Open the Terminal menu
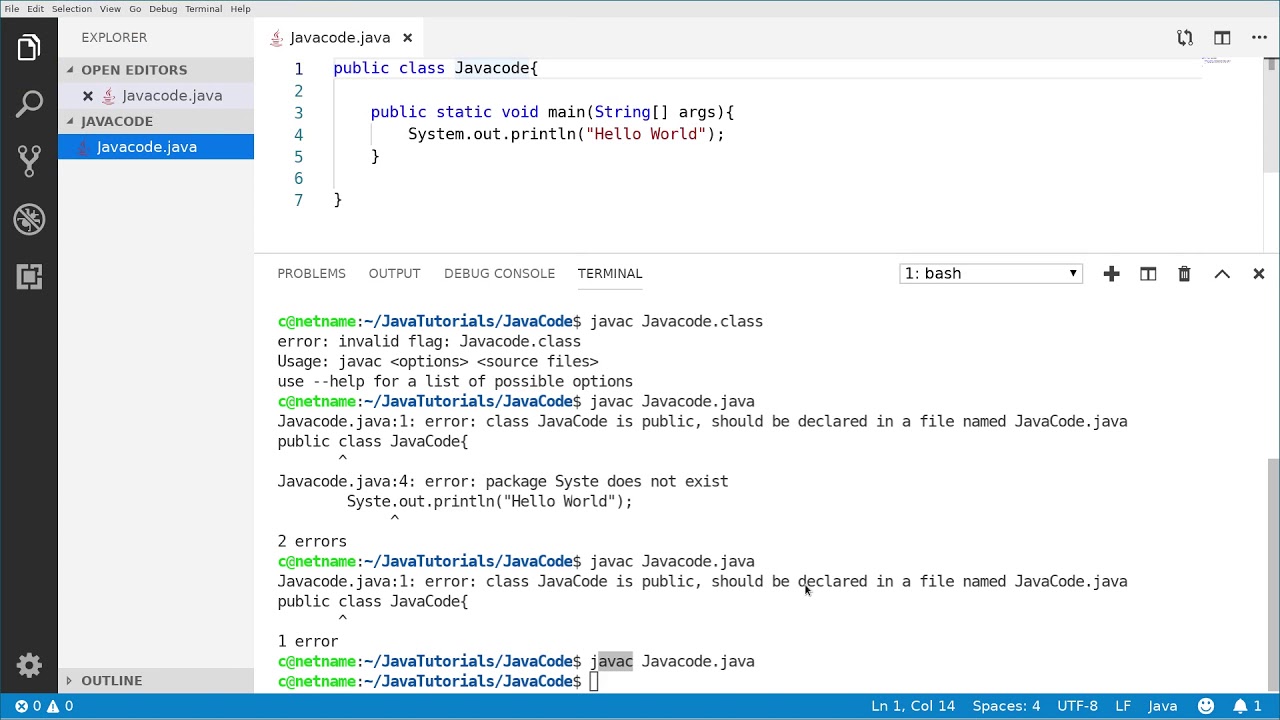The image size is (1280, 720). click(x=204, y=9)
